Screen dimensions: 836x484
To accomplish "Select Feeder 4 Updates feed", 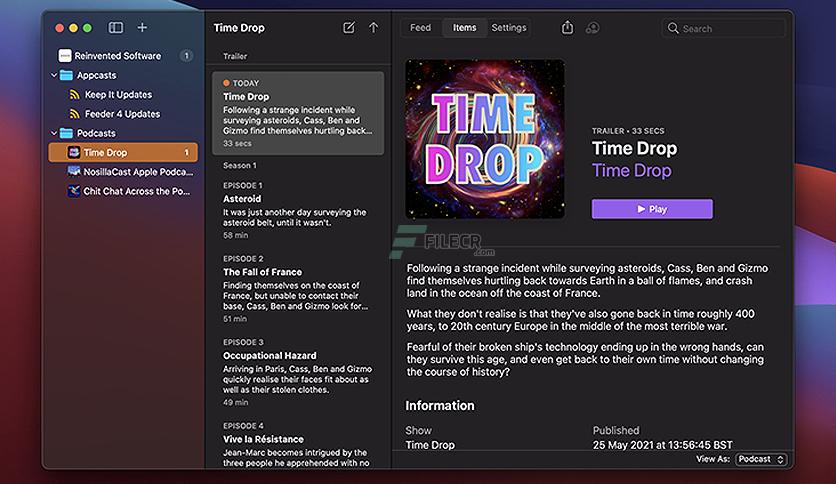I will tap(124, 114).
